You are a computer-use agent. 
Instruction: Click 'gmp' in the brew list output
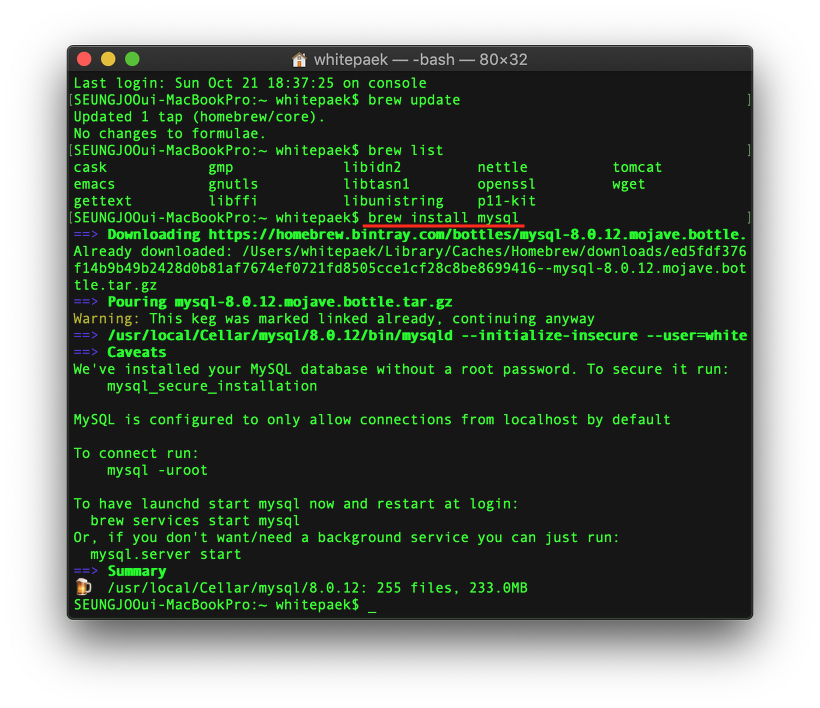tap(221, 168)
